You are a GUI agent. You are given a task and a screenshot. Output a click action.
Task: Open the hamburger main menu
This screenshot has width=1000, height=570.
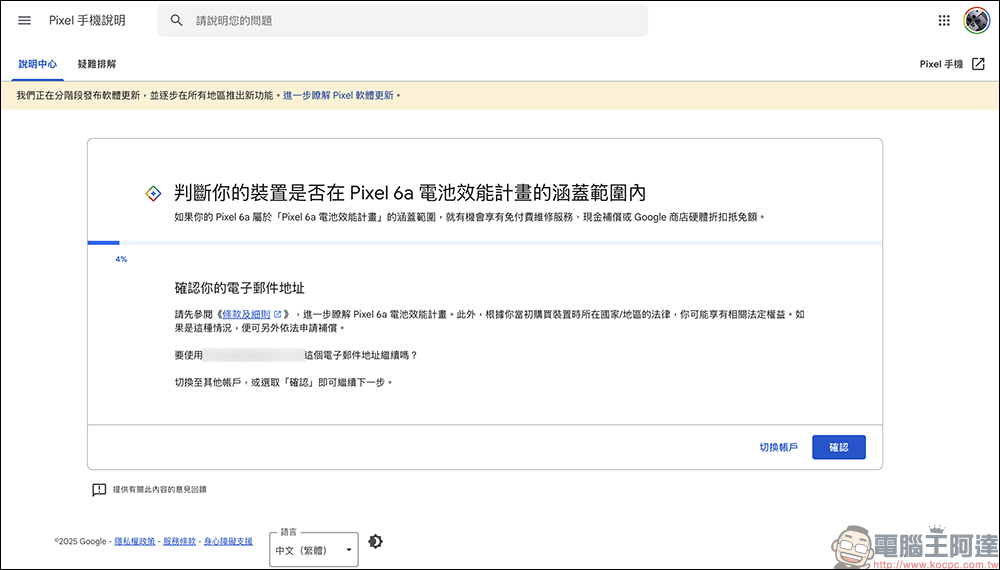coord(24,20)
